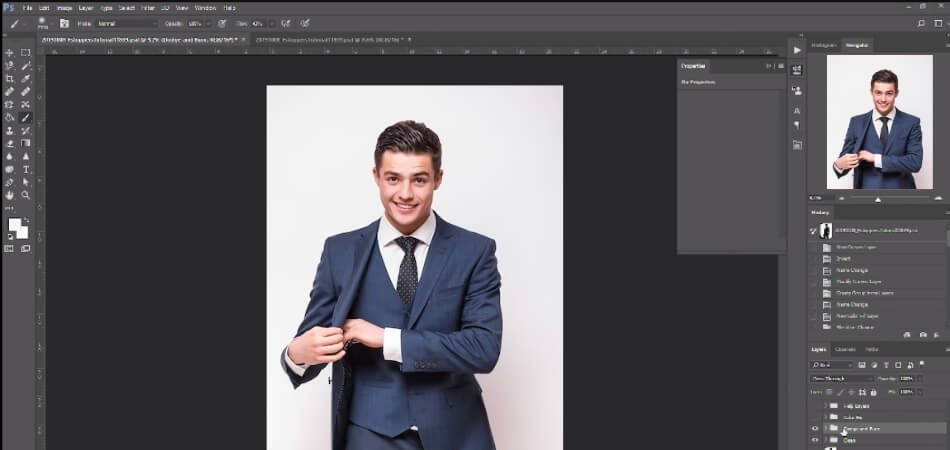Screen dimensions: 950x450
Task: Open the layer filter Kind dropdown
Action: [x=832, y=365]
